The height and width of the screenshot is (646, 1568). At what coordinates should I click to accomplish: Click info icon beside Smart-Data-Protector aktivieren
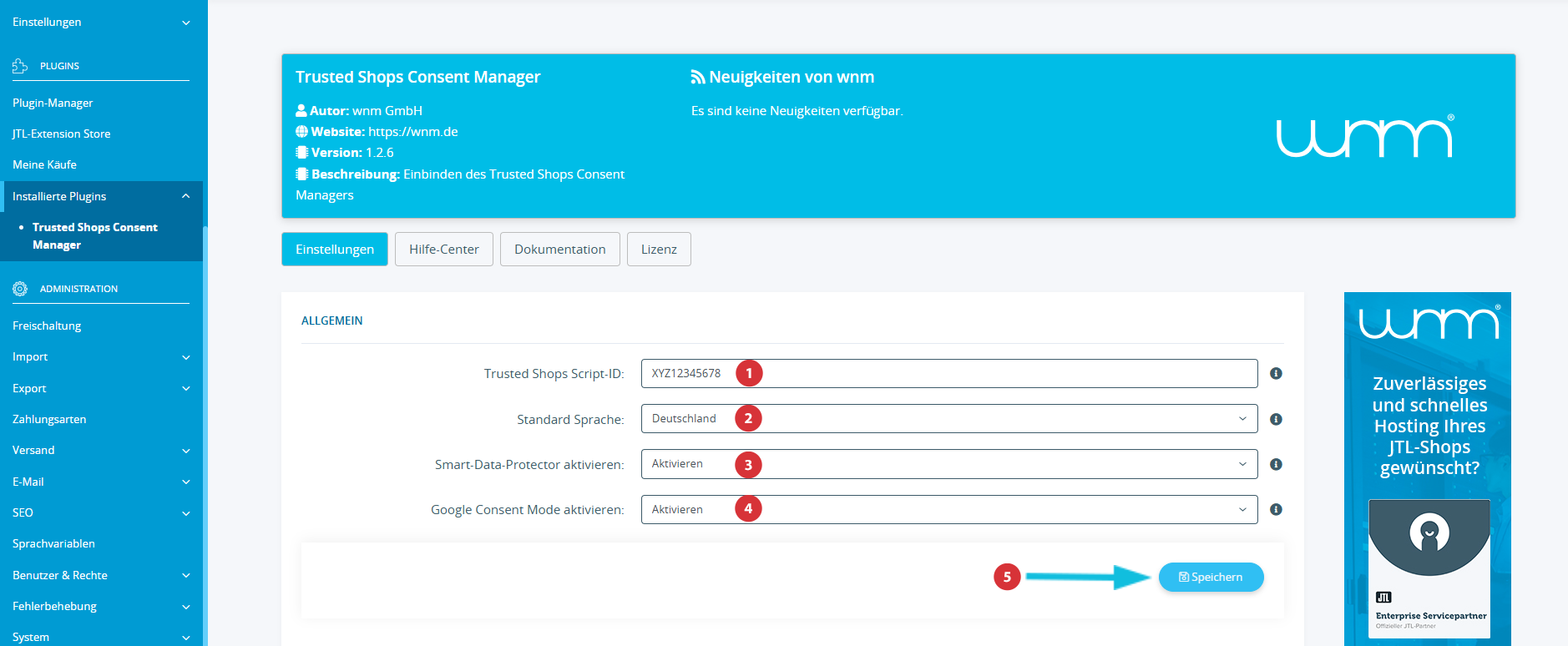pos(1276,464)
